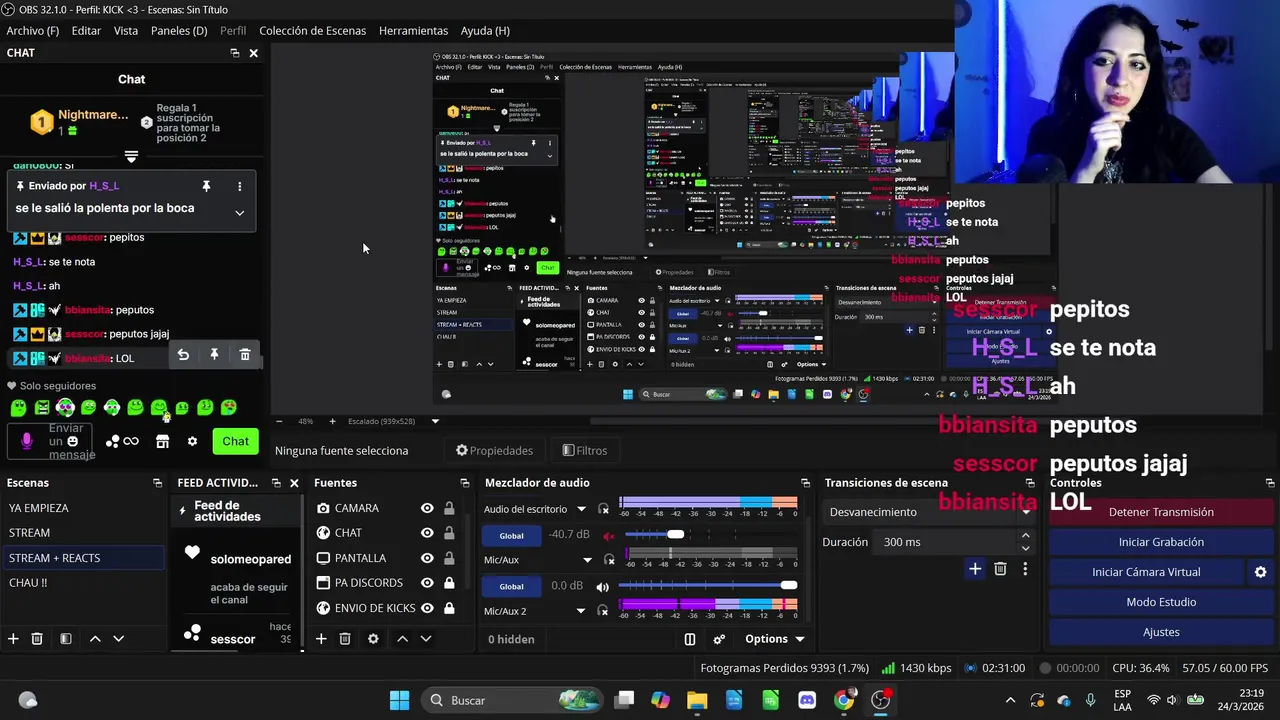This screenshot has height=720, width=1280.
Task: Hide the PA DISCORDS source
Action: [427, 583]
